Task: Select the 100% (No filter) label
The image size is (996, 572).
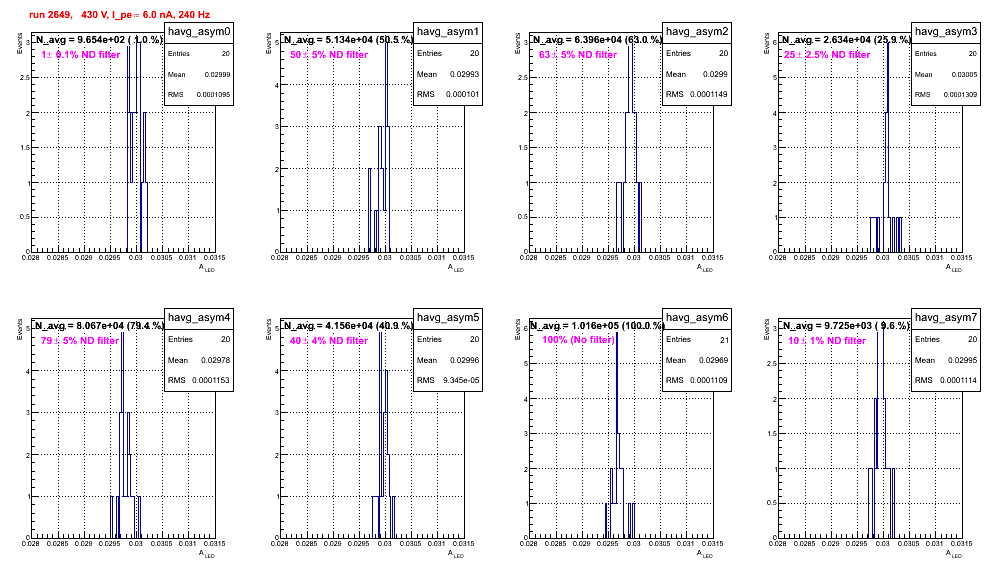Action: [579, 340]
